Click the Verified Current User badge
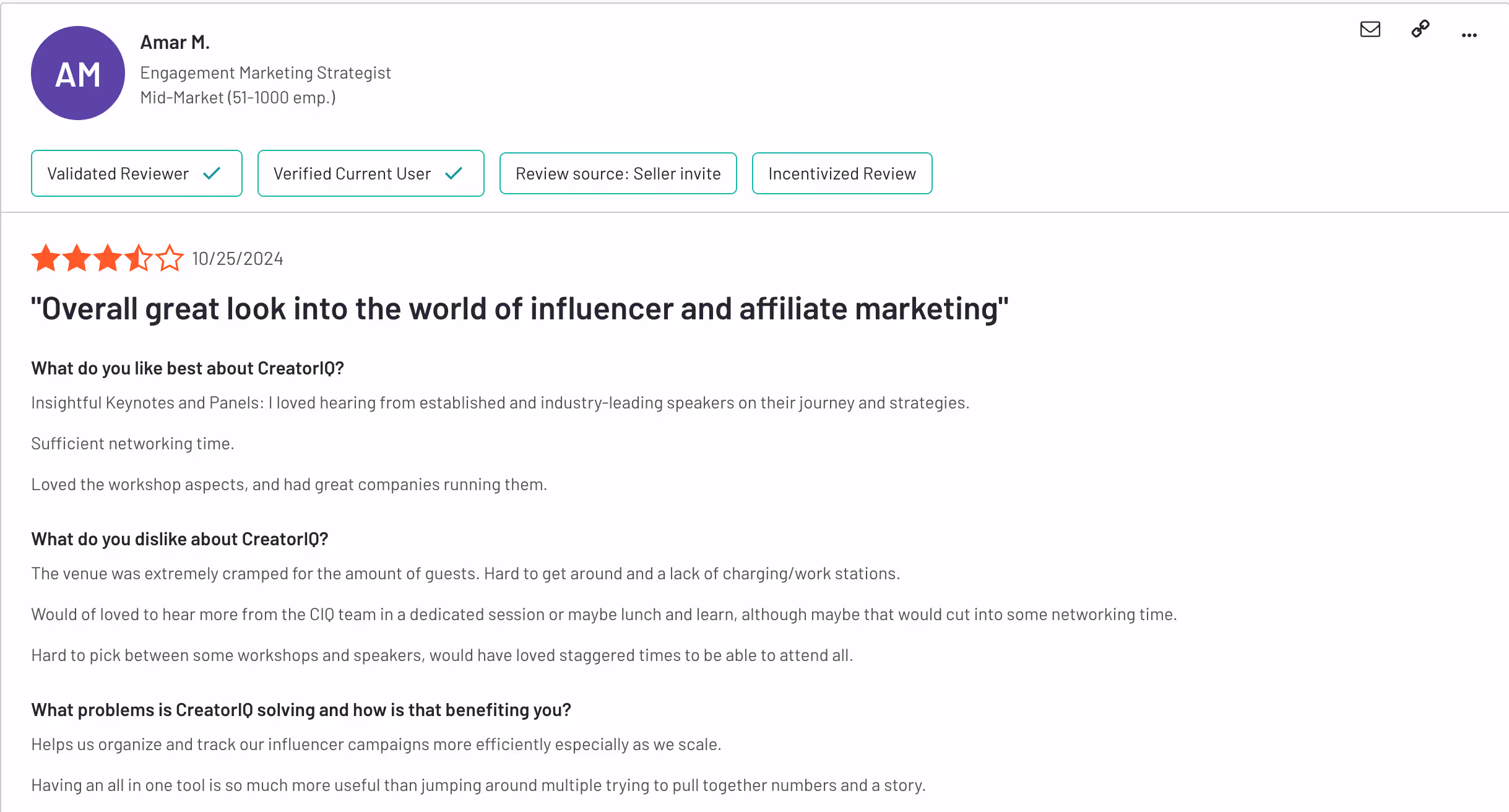 [x=371, y=173]
